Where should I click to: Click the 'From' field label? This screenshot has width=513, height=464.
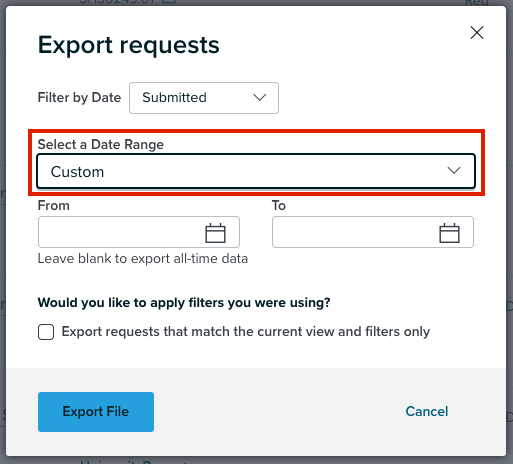54,205
